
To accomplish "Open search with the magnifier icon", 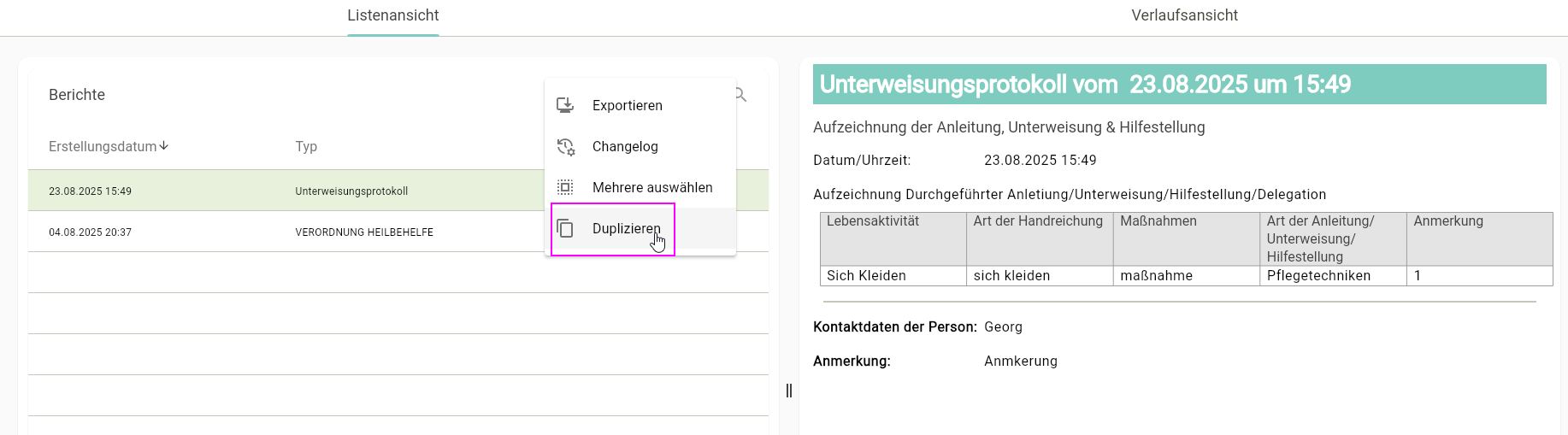I will point(740,95).
